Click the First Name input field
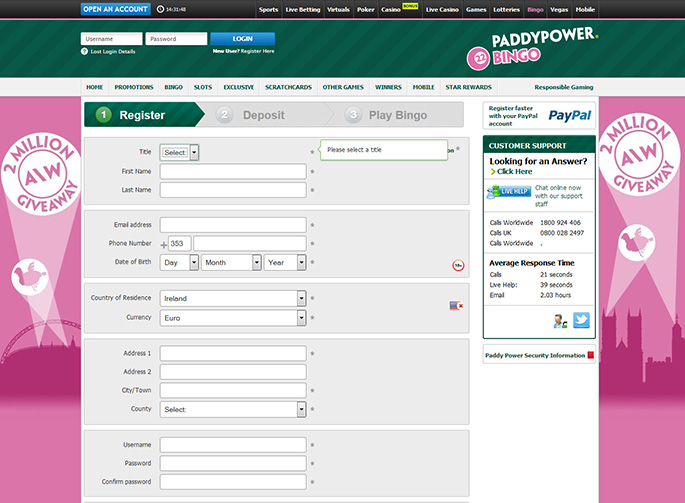685x503 pixels. (x=233, y=172)
